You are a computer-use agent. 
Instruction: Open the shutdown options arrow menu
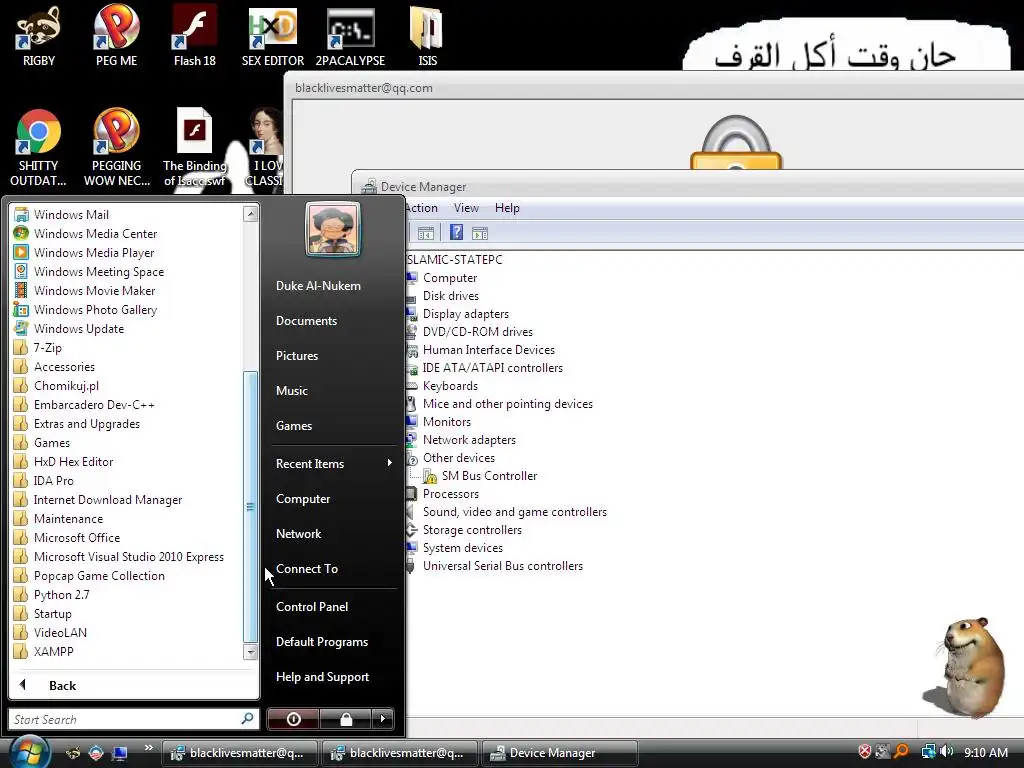[x=383, y=719]
